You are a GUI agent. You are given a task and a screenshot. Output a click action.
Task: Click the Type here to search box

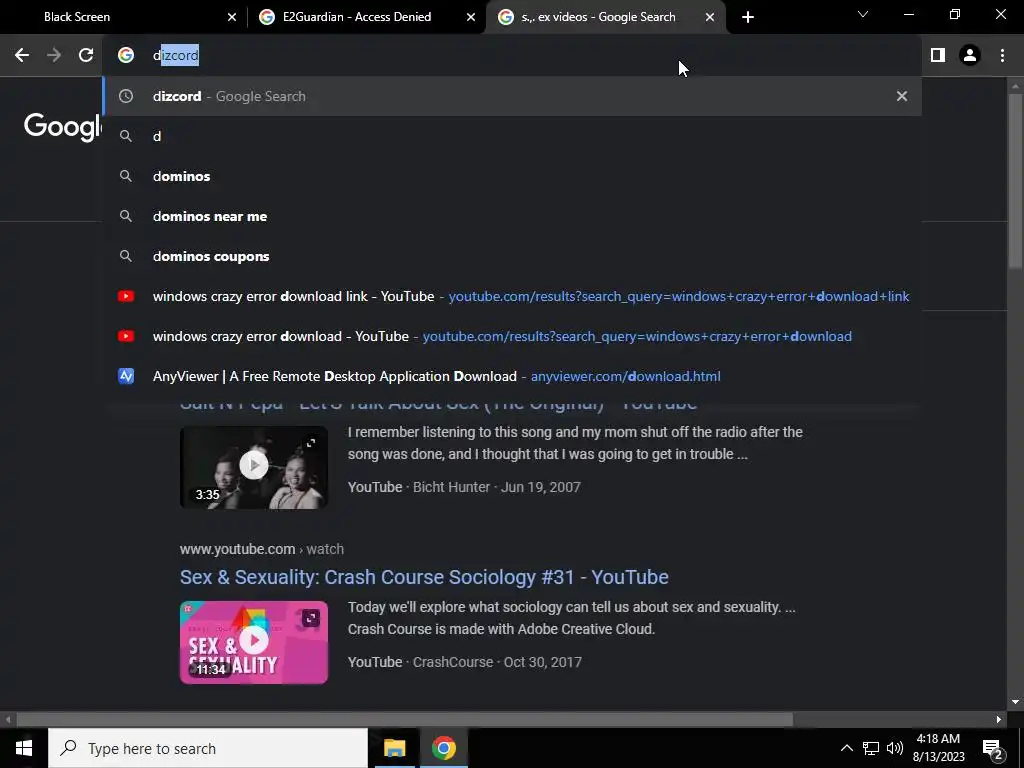(x=208, y=748)
